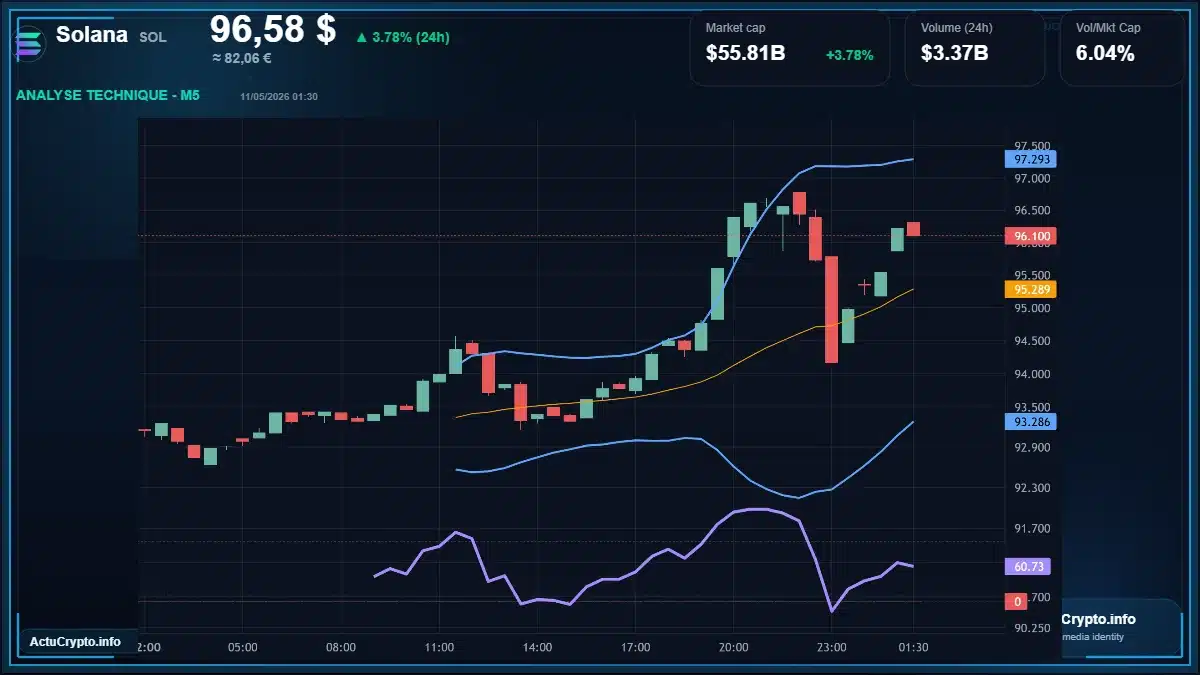Click the large red candle at 23:00
This screenshot has width=1200, height=675.
pyautogui.click(x=831, y=309)
